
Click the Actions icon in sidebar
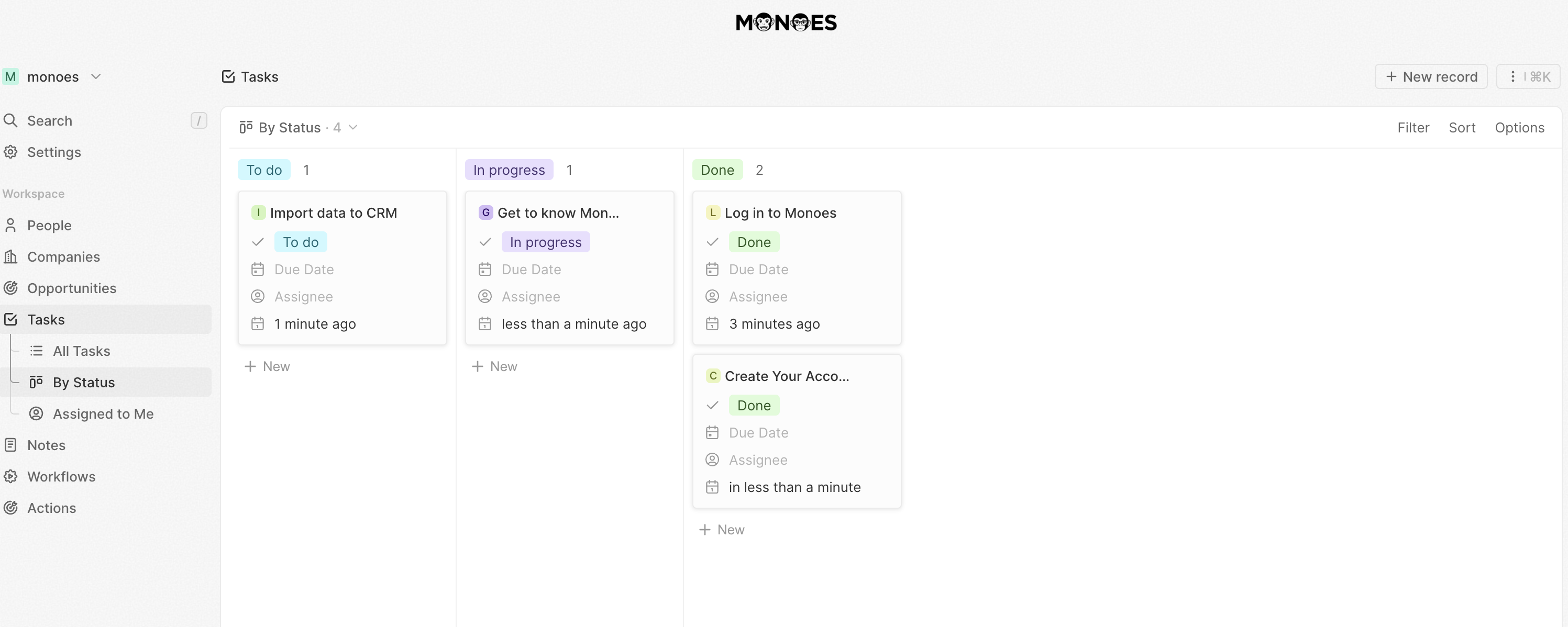10,508
